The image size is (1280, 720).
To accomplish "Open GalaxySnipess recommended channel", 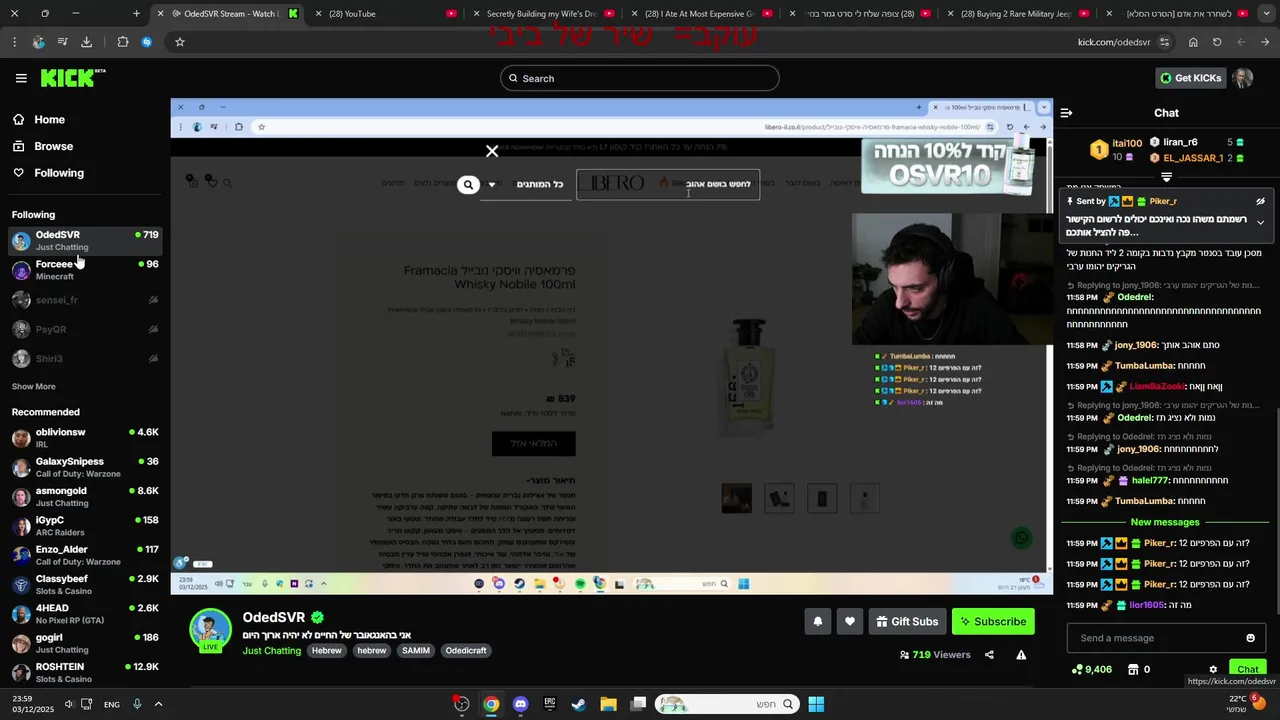I will 85,467.
